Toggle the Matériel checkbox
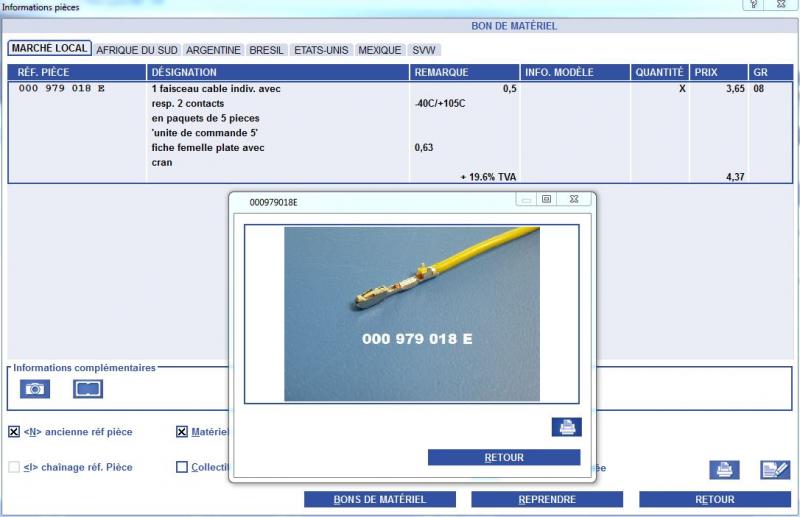 tap(182, 432)
